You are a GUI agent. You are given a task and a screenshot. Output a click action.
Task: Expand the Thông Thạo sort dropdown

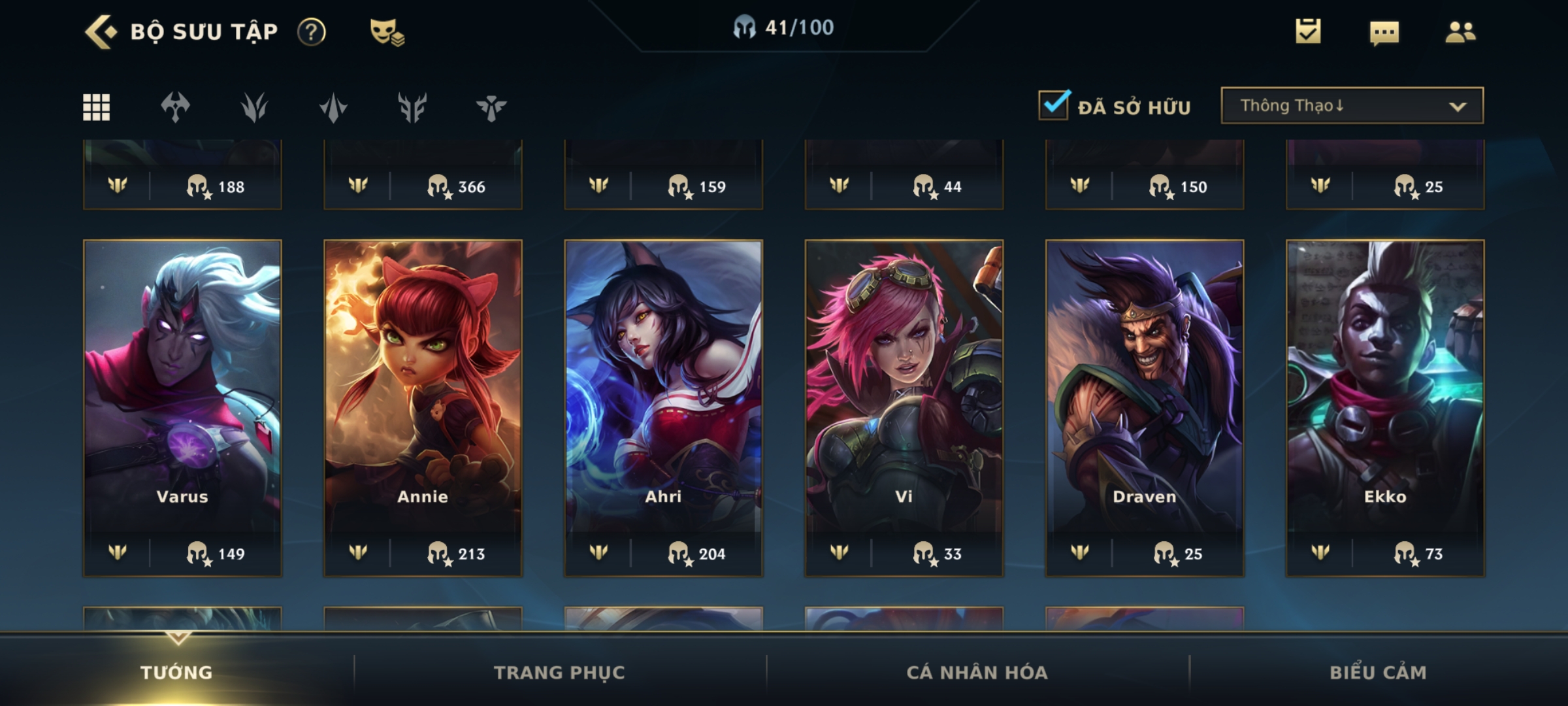(1352, 105)
